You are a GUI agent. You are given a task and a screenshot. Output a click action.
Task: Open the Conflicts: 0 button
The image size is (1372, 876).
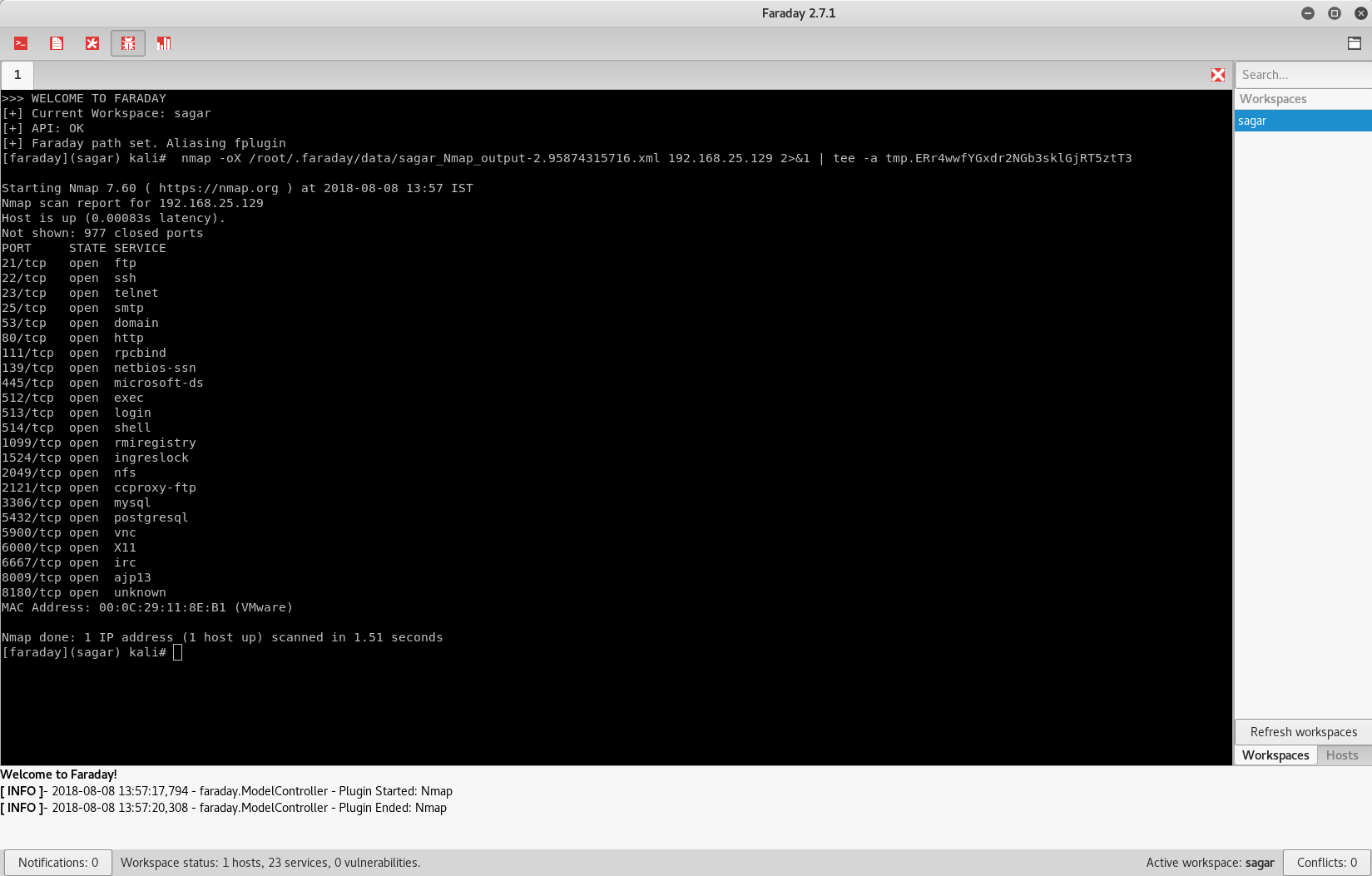pos(1327,863)
